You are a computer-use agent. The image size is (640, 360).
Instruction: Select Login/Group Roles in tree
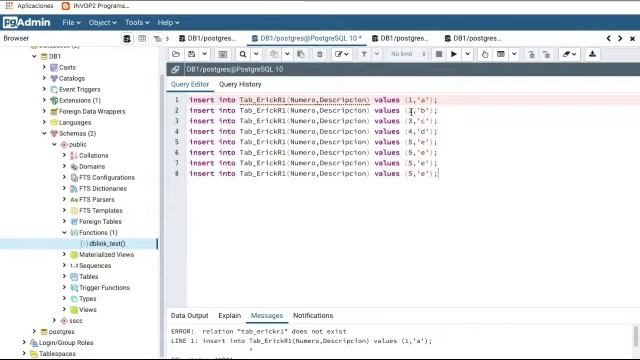pyautogui.click(x=66, y=343)
